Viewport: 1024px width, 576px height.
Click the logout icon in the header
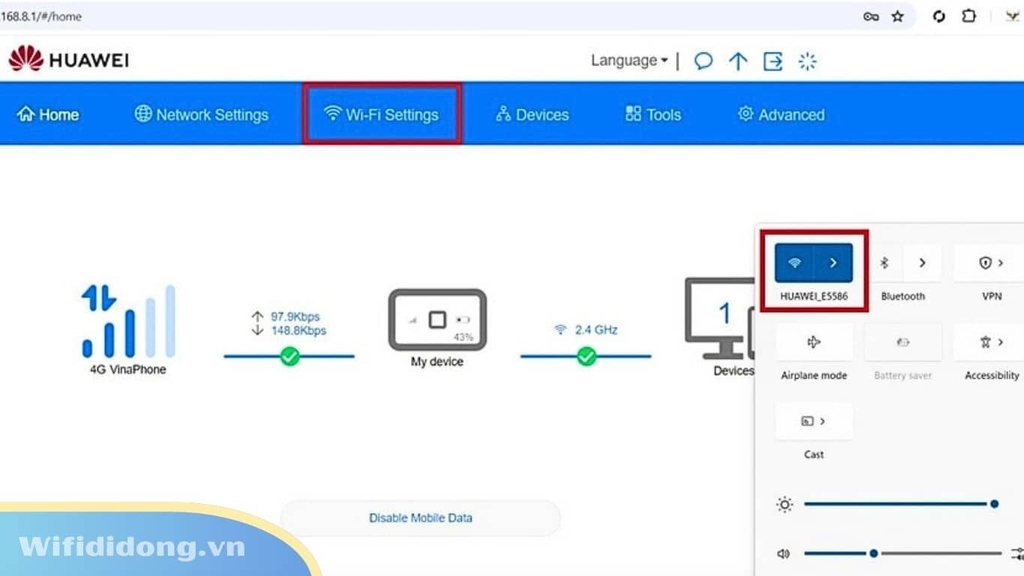772,61
